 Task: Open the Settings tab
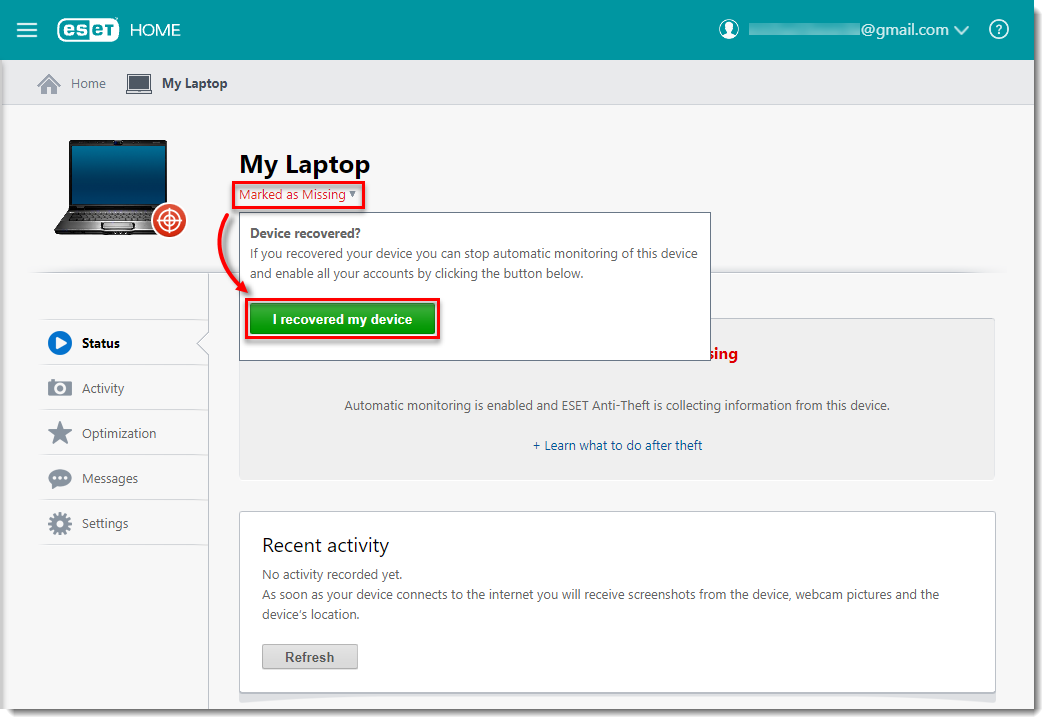click(x=124, y=523)
